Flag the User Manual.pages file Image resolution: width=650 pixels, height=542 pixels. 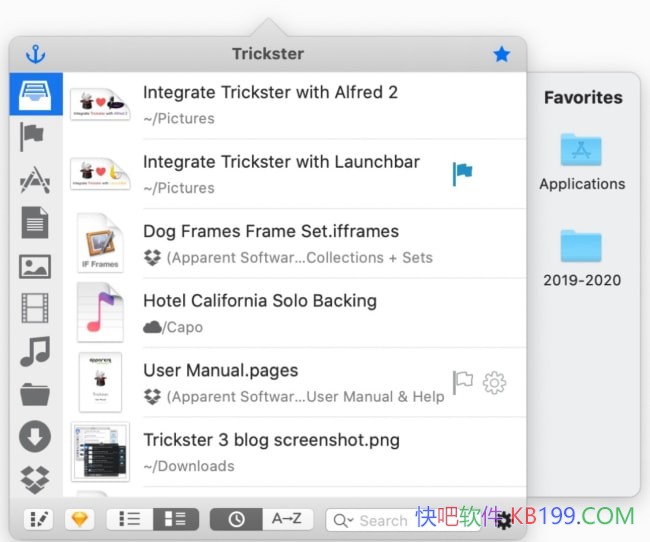[x=462, y=382]
